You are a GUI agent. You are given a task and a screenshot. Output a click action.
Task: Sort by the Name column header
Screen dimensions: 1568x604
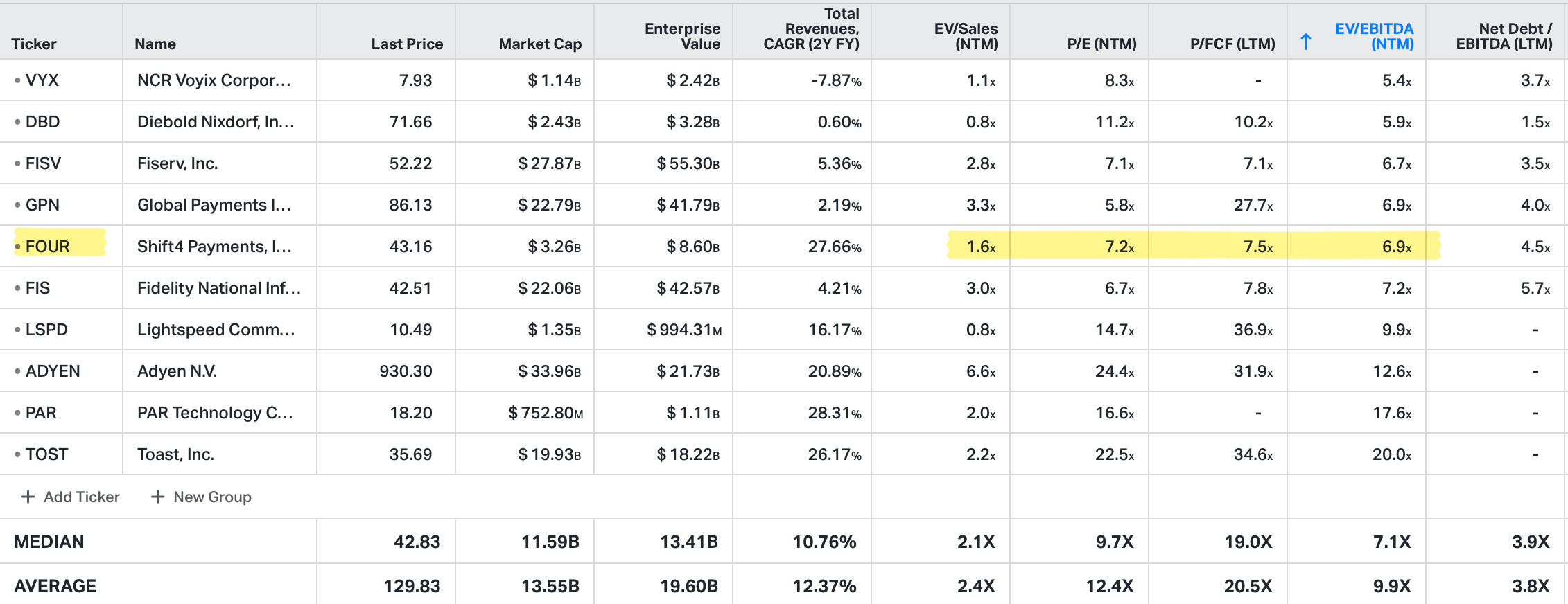click(x=155, y=44)
